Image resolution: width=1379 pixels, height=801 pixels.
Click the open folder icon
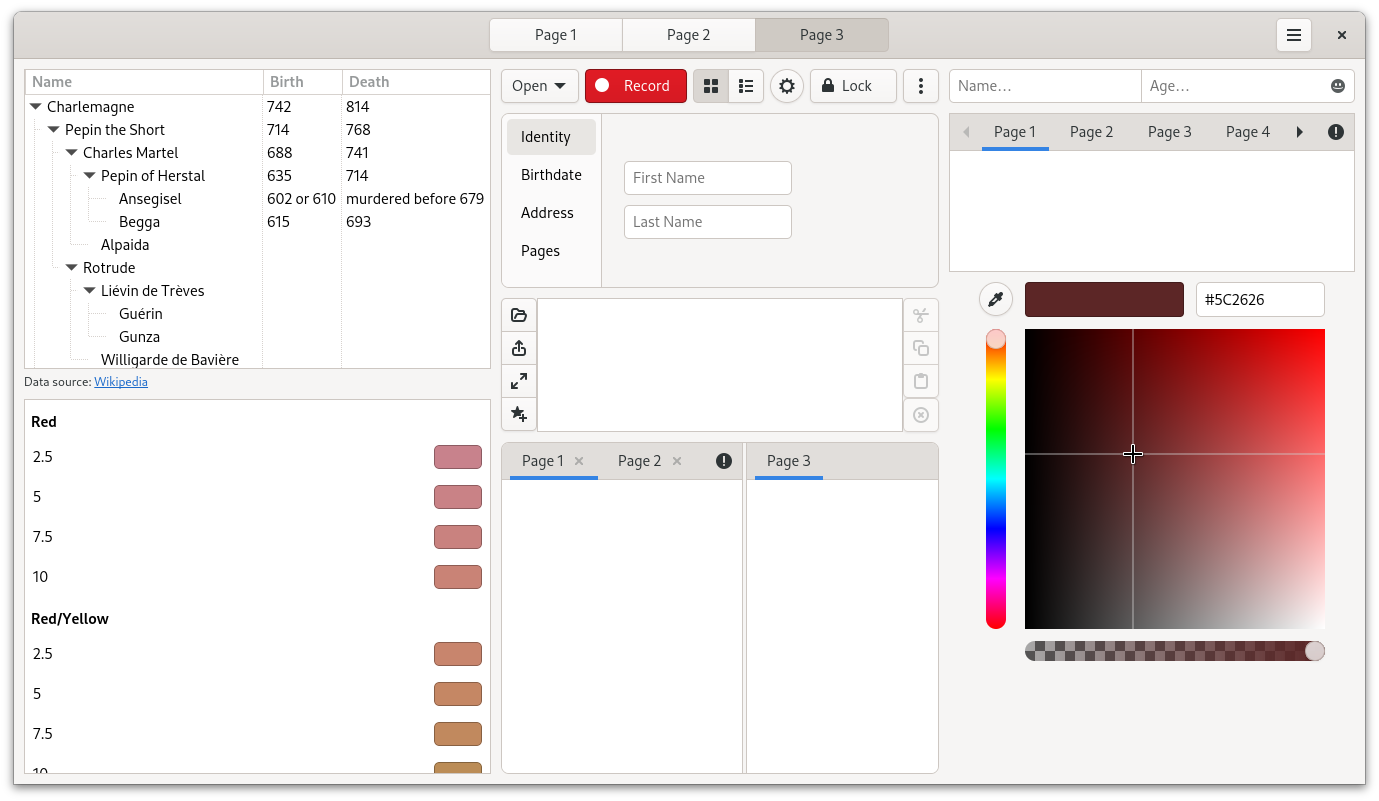[519, 315]
